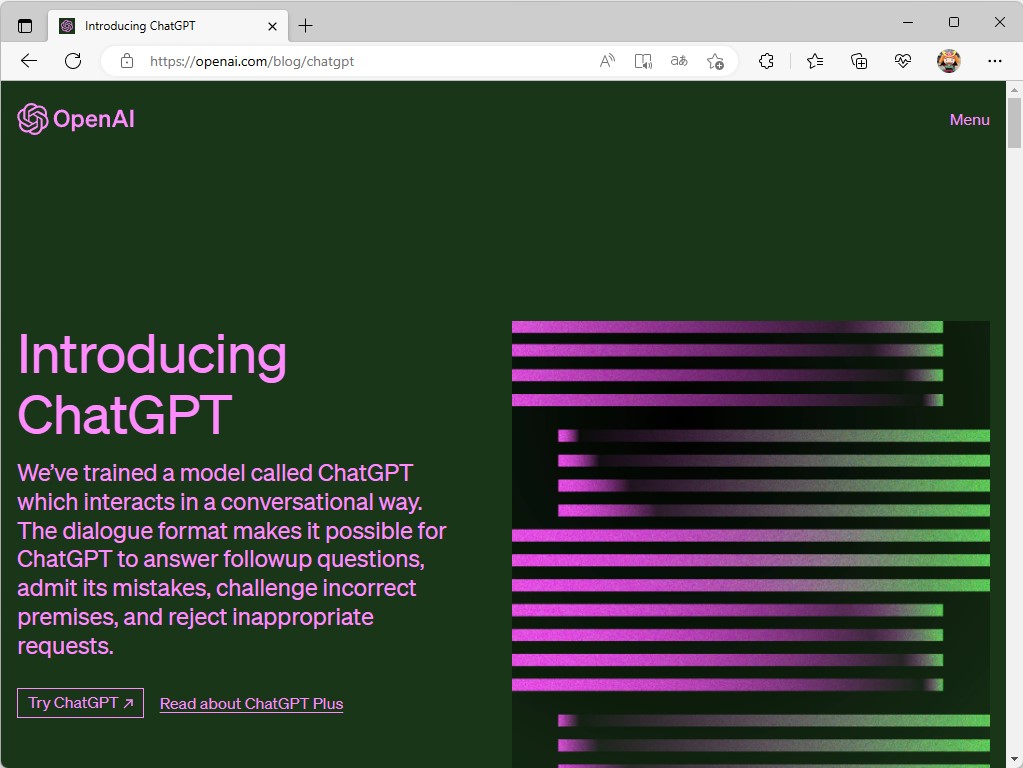Open the tab actions menu
The width and height of the screenshot is (1023, 768).
[x=24, y=25]
